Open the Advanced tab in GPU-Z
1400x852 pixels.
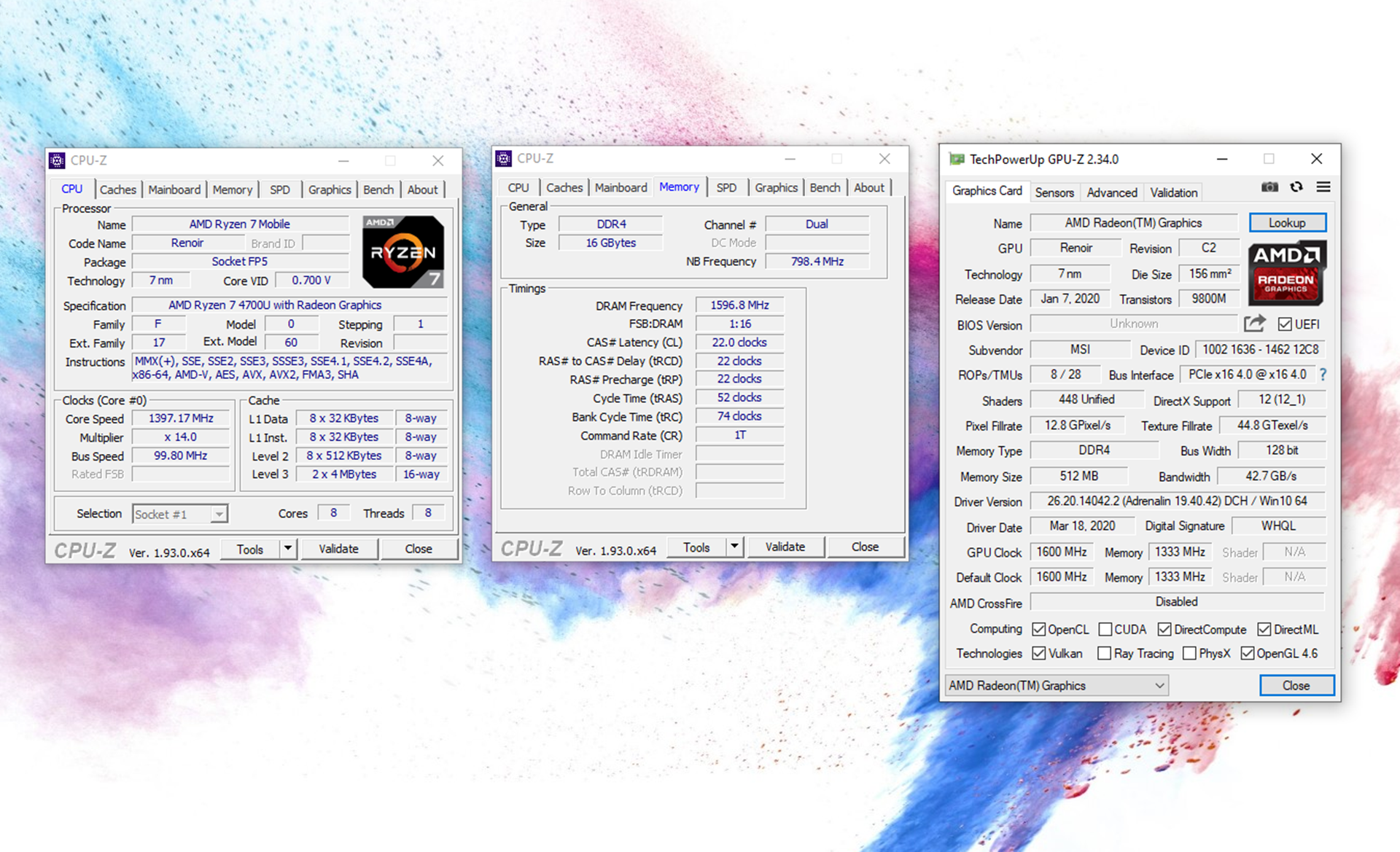coord(1111,192)
